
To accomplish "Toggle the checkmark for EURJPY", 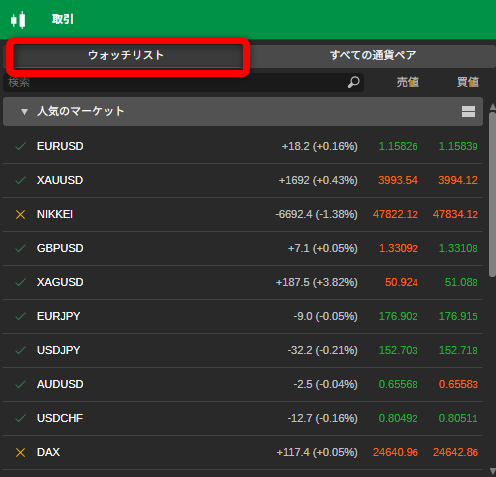I will pos(21,316).
